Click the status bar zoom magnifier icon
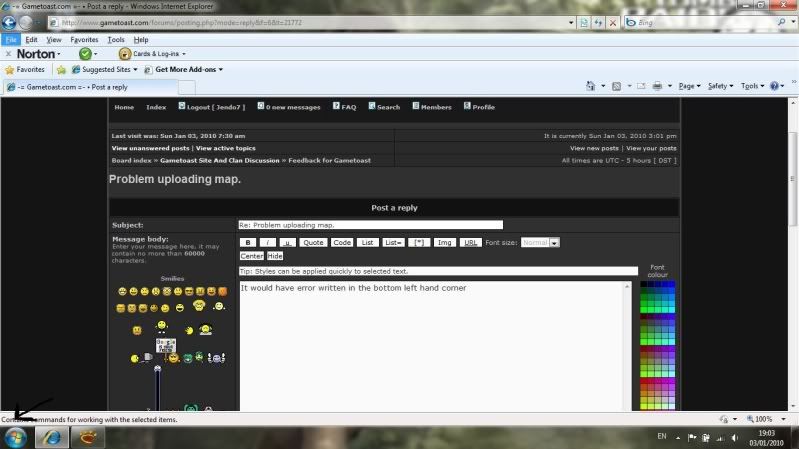This screenshot has height=449, width=799. click(750, 419)
